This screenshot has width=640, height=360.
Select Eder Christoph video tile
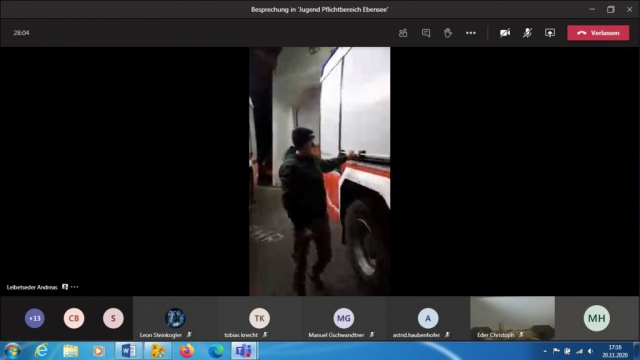point(513,318)
